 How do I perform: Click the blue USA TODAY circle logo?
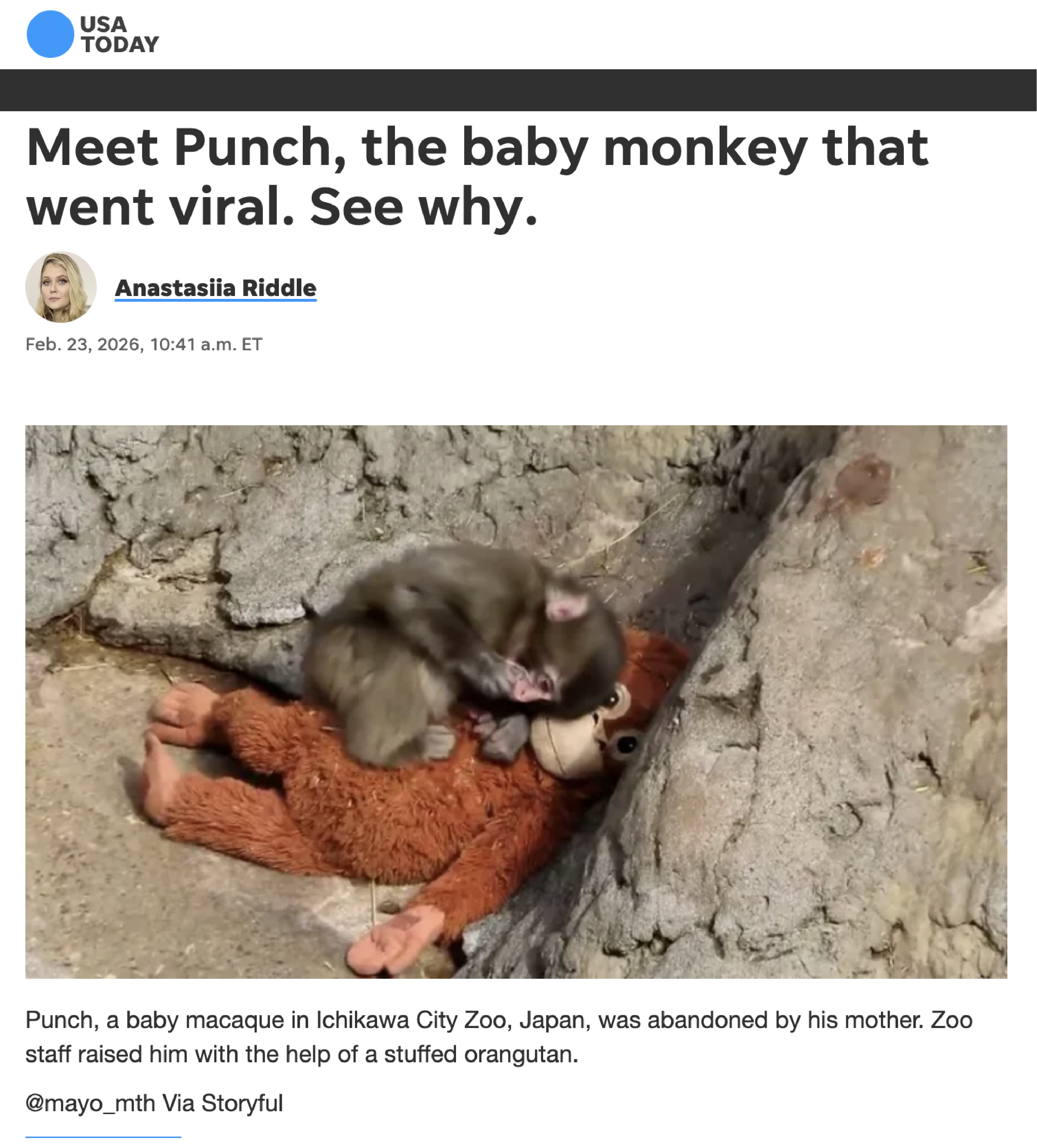[50, 34]
